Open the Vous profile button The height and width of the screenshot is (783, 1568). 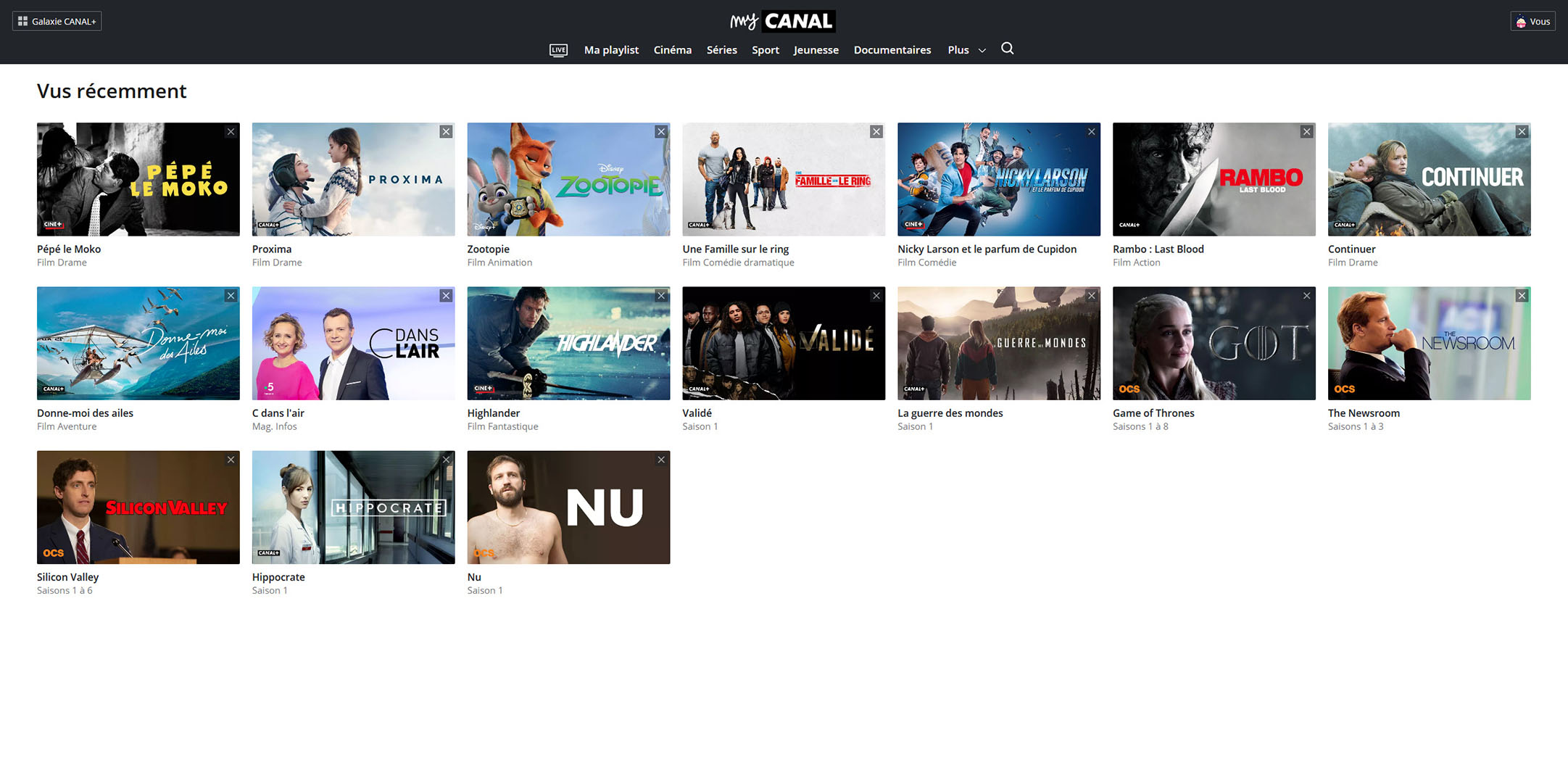click(x=1532, y=21)
